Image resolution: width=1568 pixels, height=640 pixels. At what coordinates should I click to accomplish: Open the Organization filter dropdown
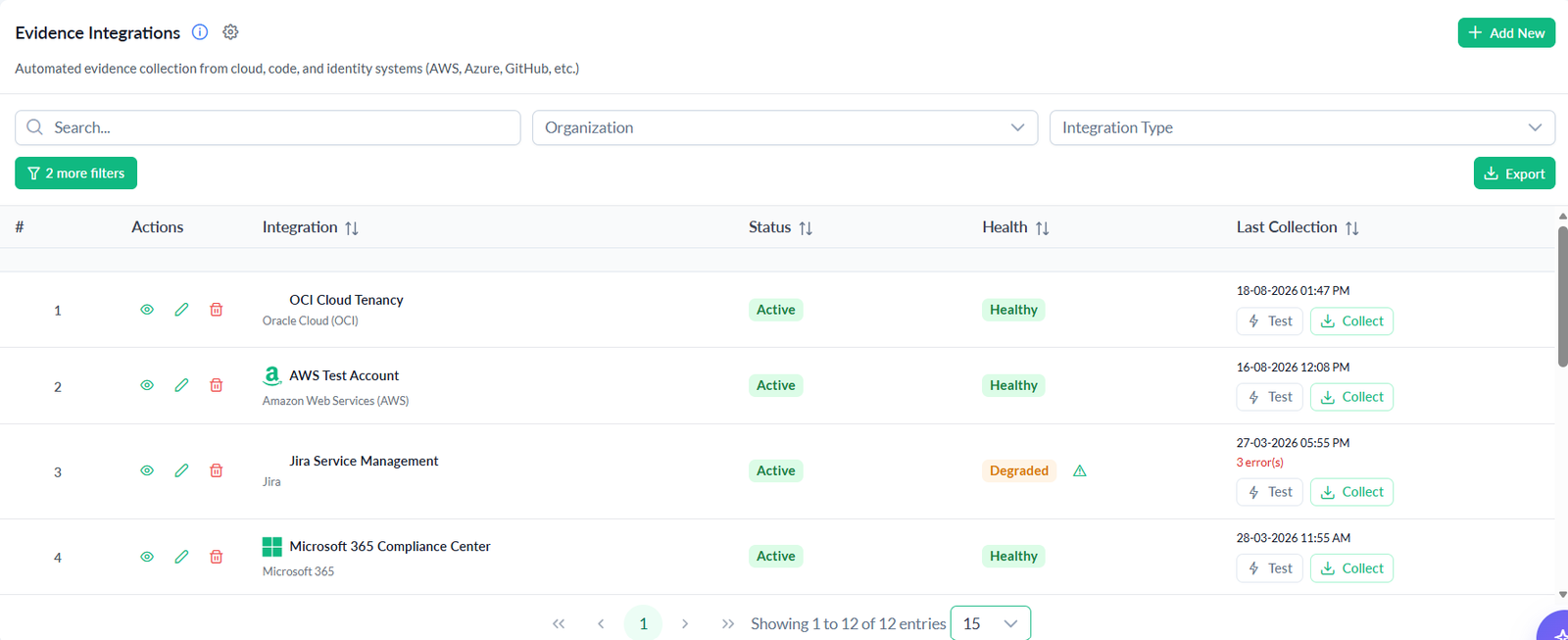785,127
